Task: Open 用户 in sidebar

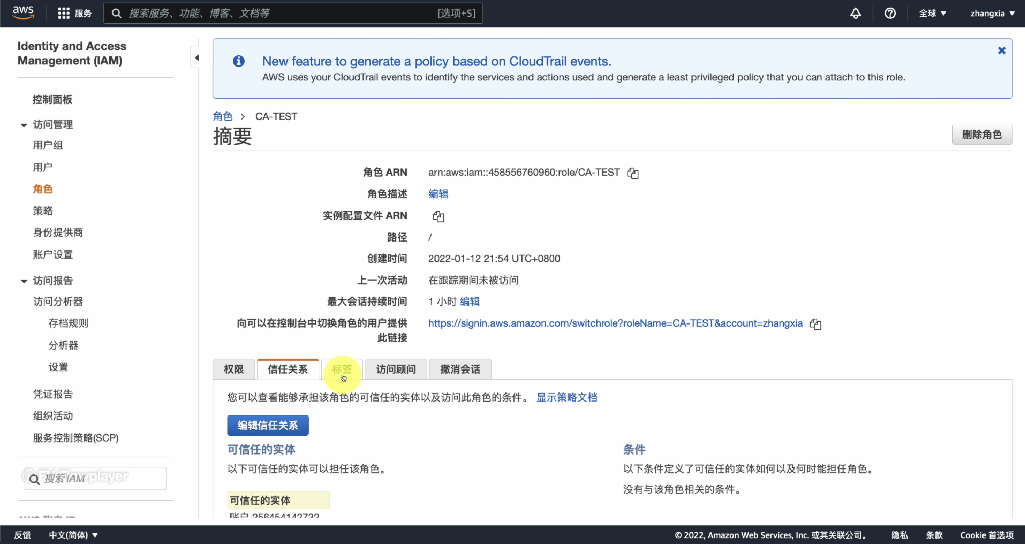Action: tap(42, 167)
